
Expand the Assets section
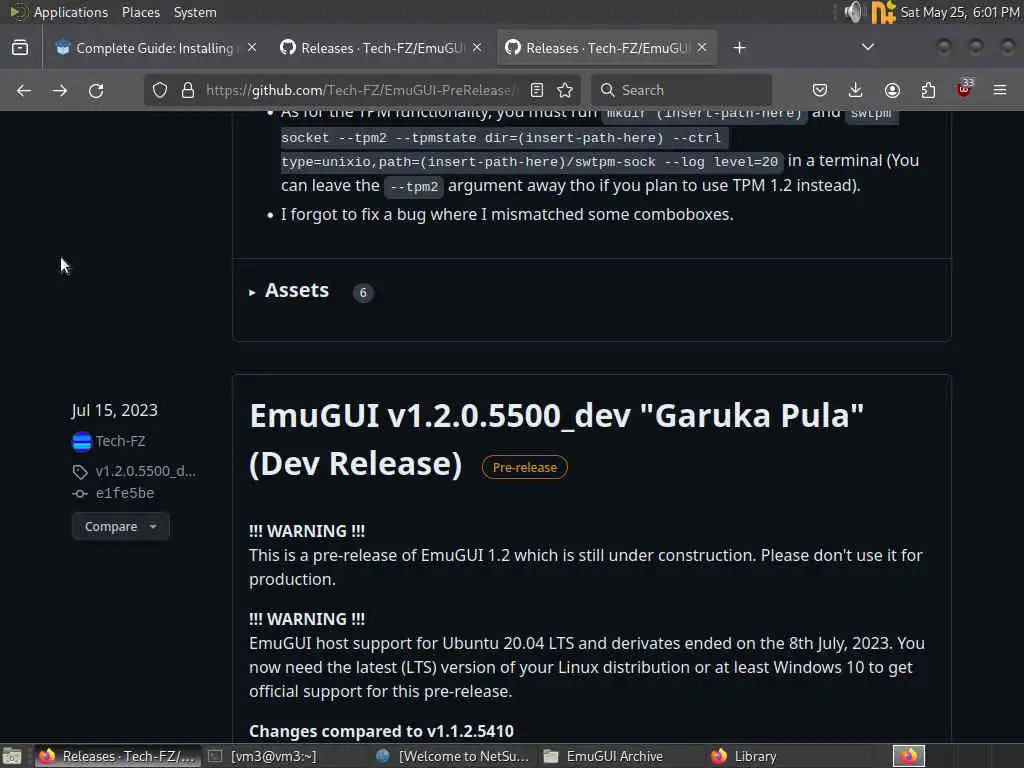(x=289, y=291)
